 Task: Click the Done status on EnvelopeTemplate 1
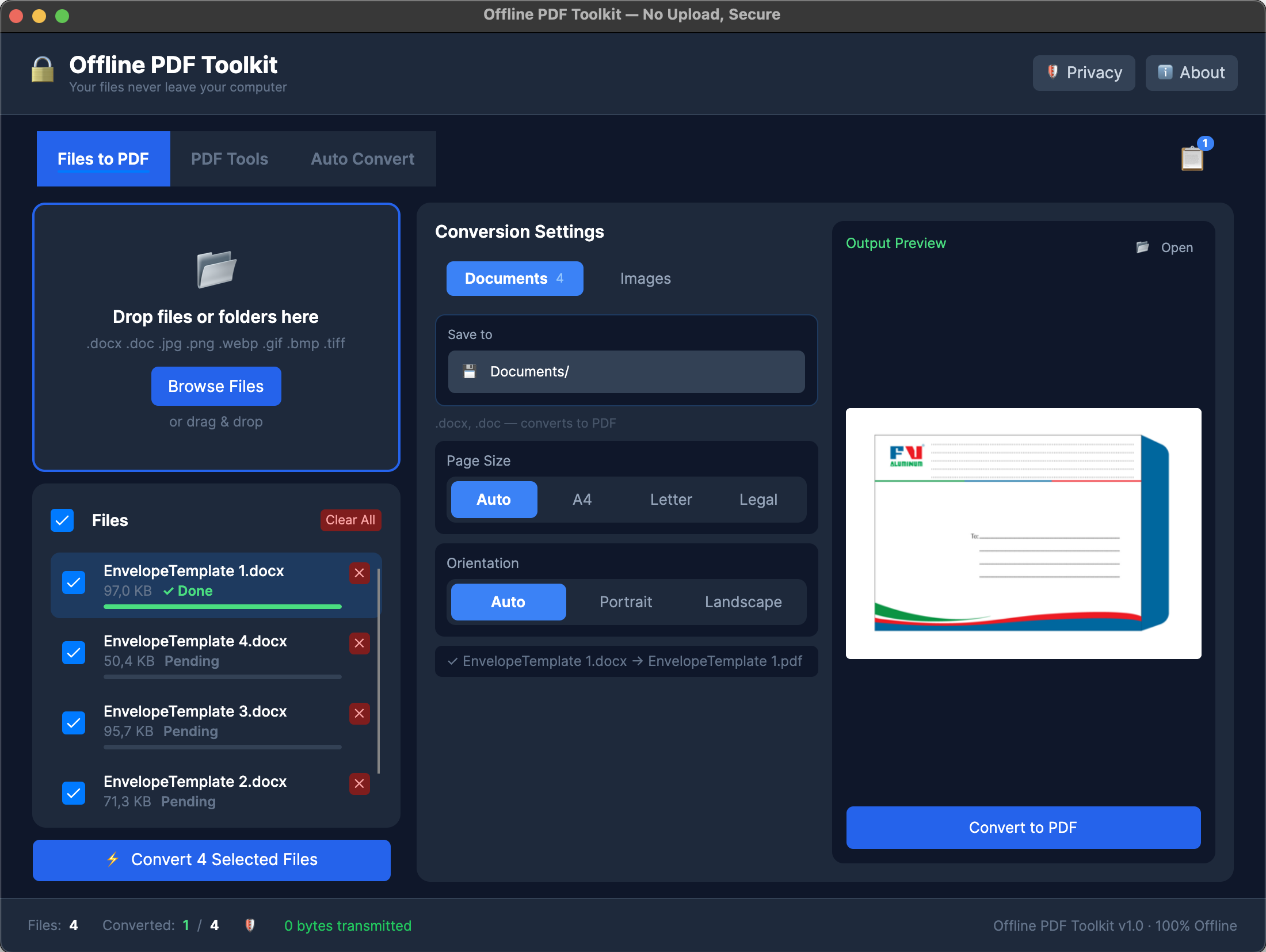(188, 591)
